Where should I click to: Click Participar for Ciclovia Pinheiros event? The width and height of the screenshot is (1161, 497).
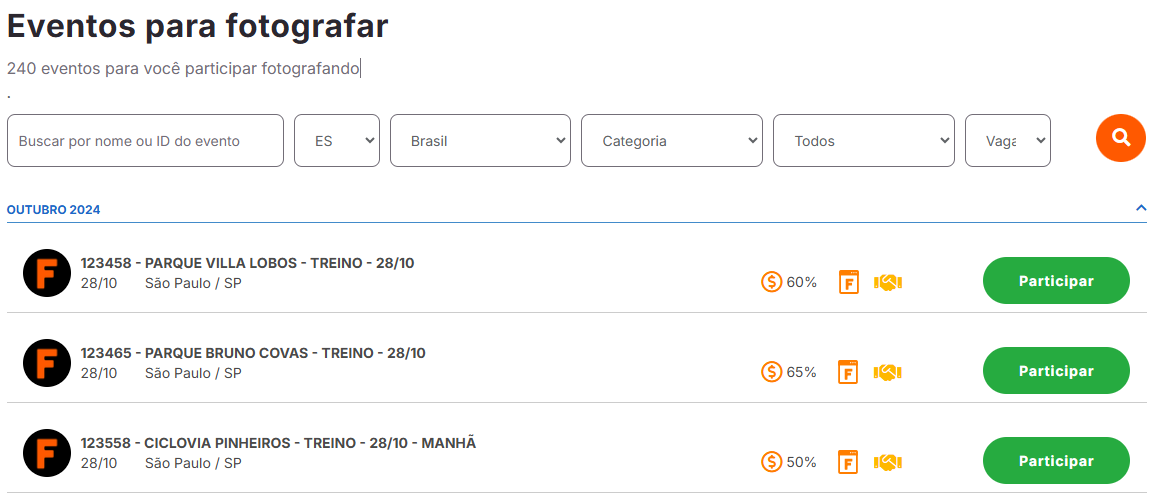(1056, 461)
